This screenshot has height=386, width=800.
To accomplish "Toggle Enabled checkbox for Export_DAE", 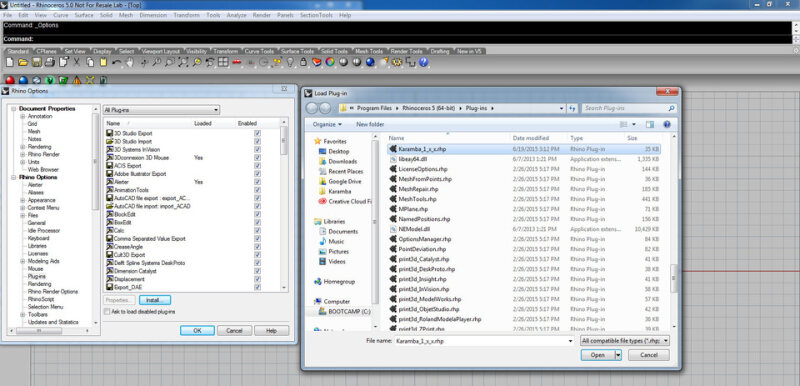I will pyautogui.click(x=257, y=287).
